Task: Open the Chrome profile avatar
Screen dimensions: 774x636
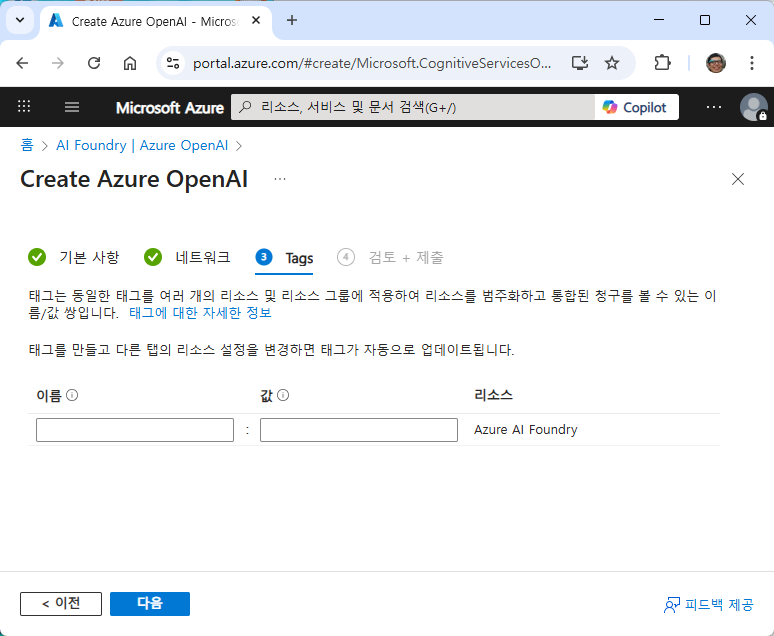Action: [716, 63]
